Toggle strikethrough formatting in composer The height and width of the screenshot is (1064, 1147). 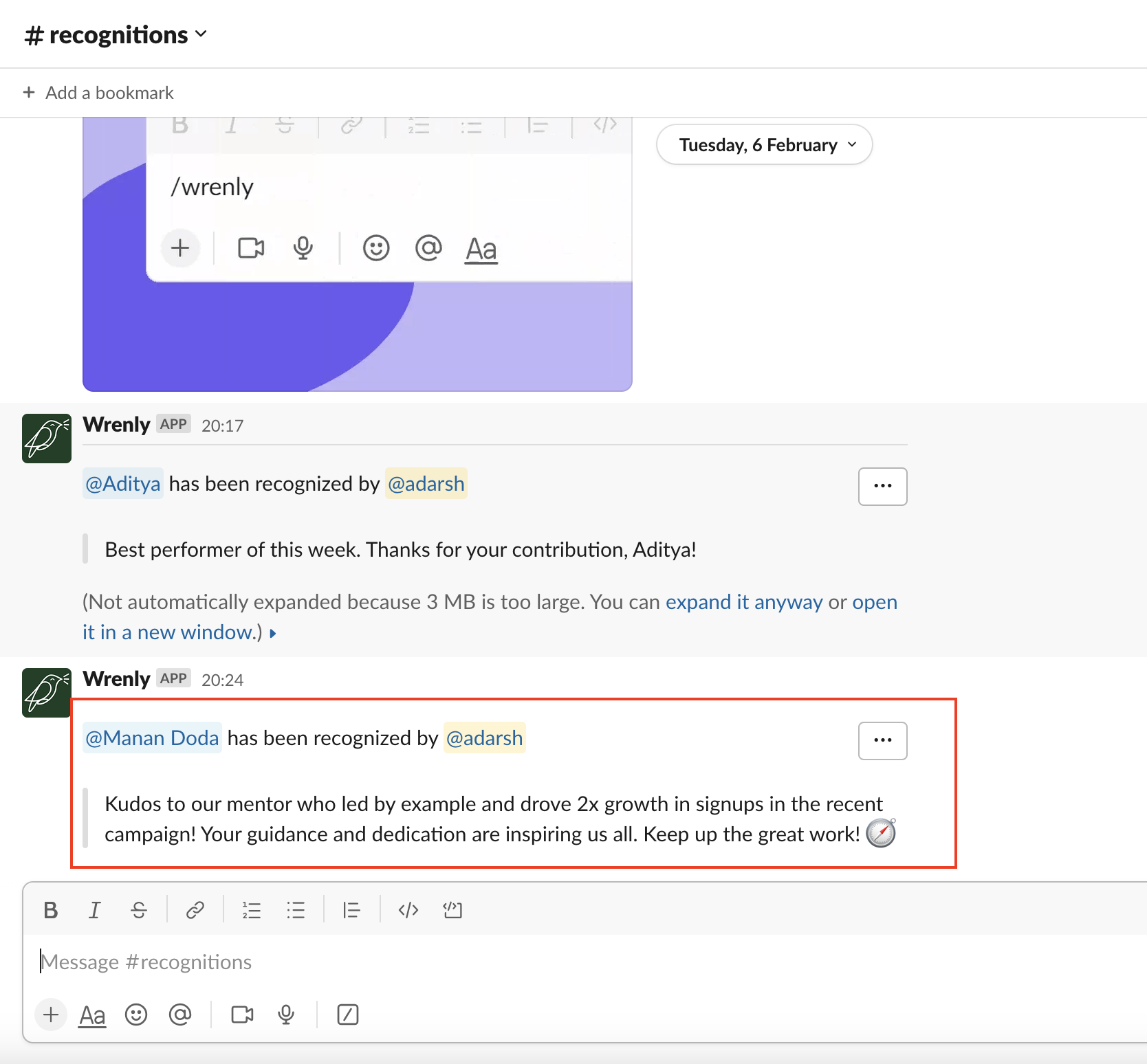point(139,910)
